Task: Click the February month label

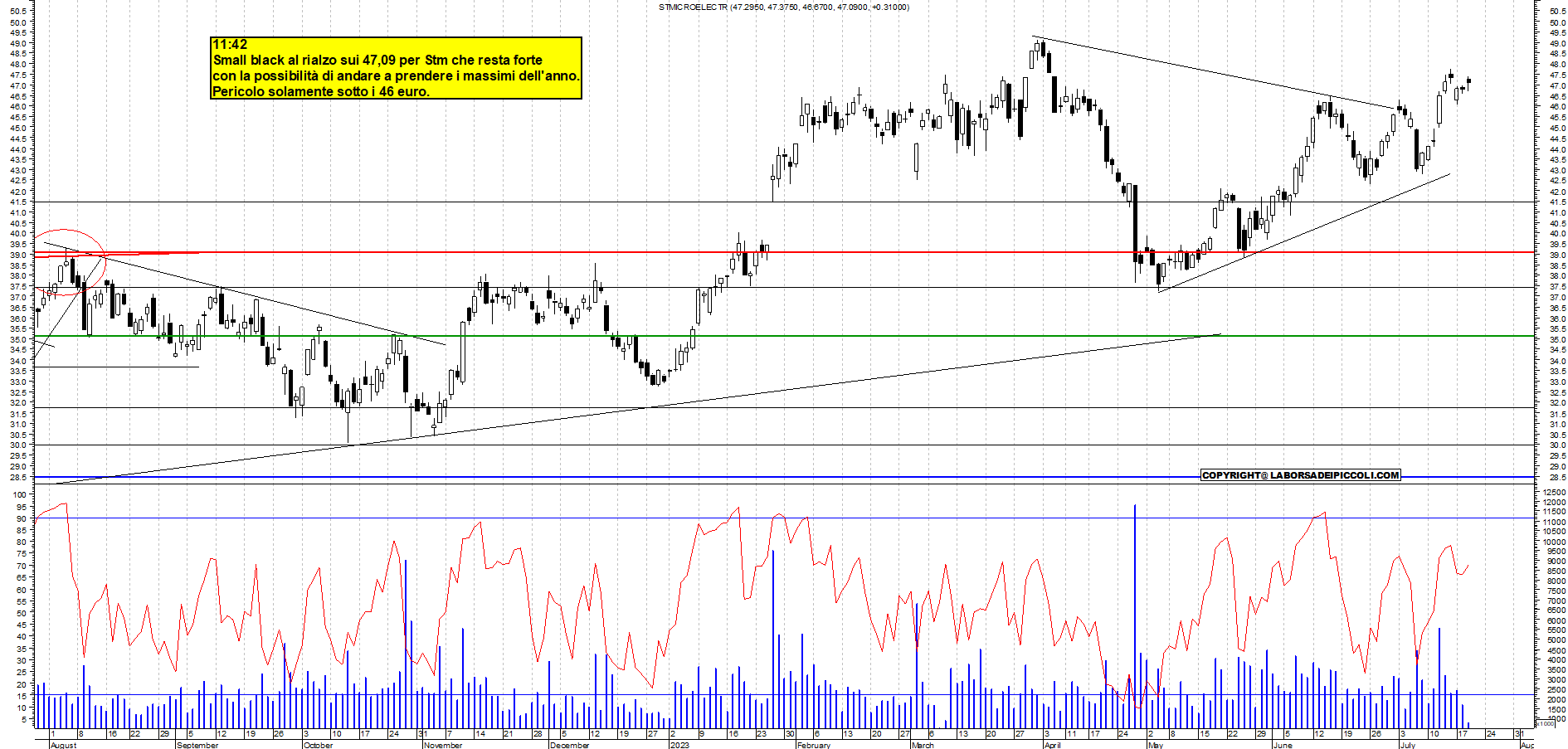Action: pyautogui.click(x=813, y=745)
